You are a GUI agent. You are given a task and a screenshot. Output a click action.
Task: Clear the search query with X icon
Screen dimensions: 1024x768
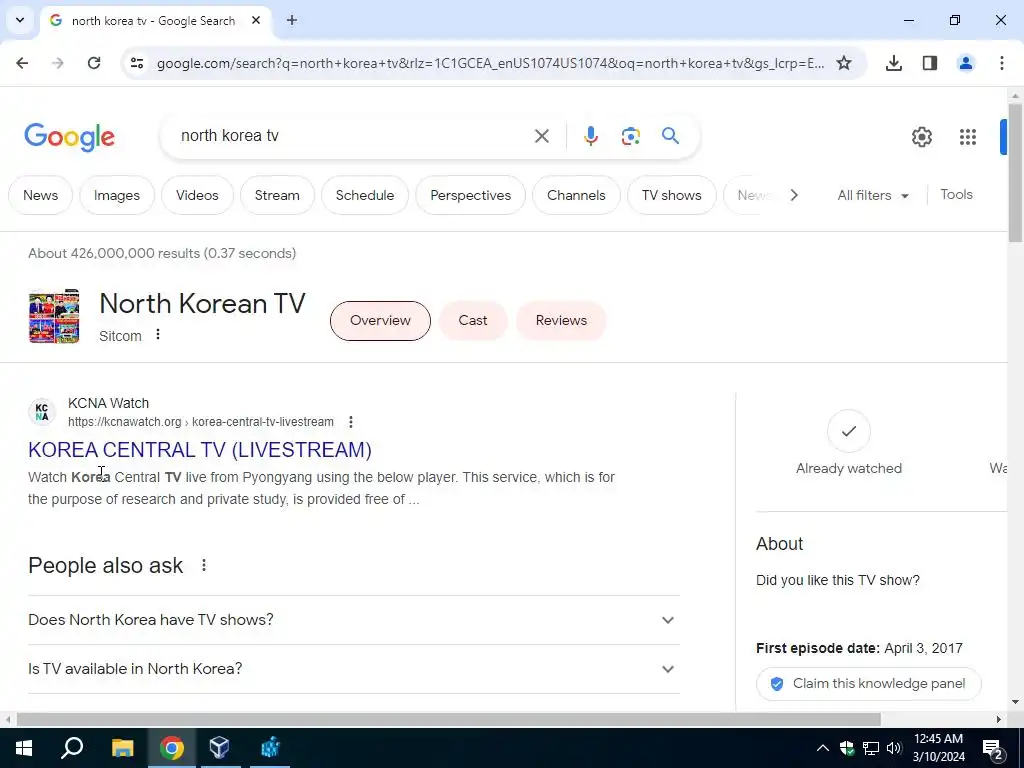tap(541, 136)
